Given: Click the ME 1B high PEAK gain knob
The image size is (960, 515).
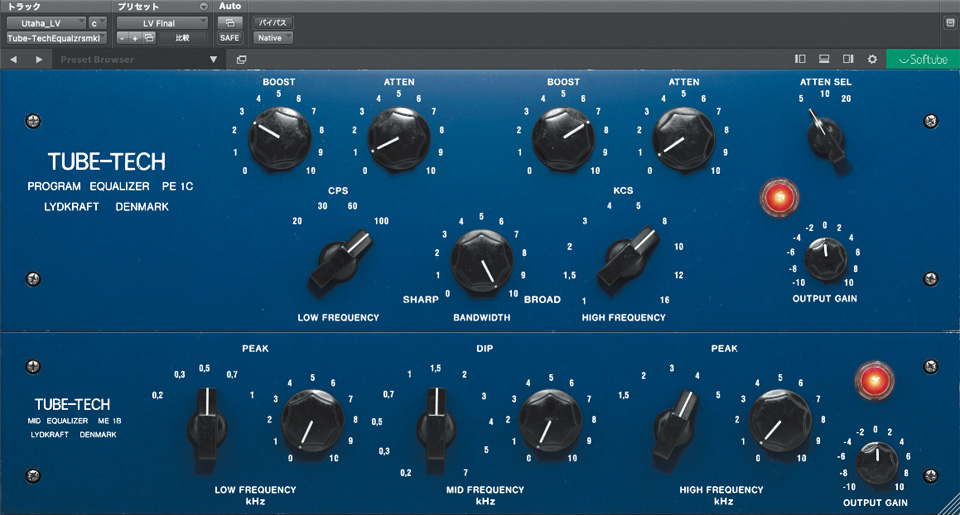Looking at the screenshot, I should point(780,421).
